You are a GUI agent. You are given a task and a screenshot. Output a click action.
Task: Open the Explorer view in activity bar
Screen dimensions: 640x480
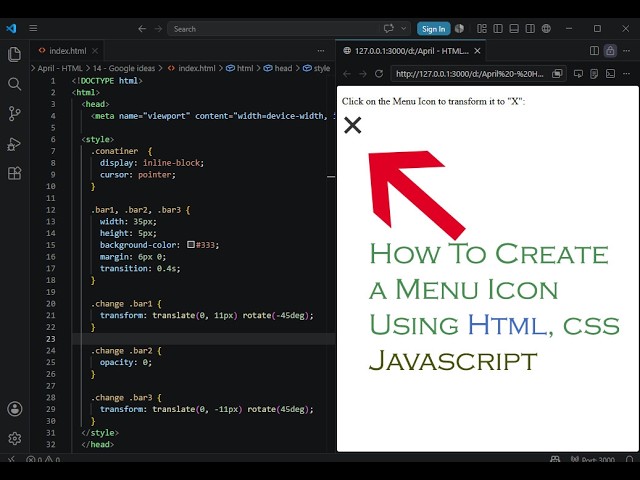(15, 54)
